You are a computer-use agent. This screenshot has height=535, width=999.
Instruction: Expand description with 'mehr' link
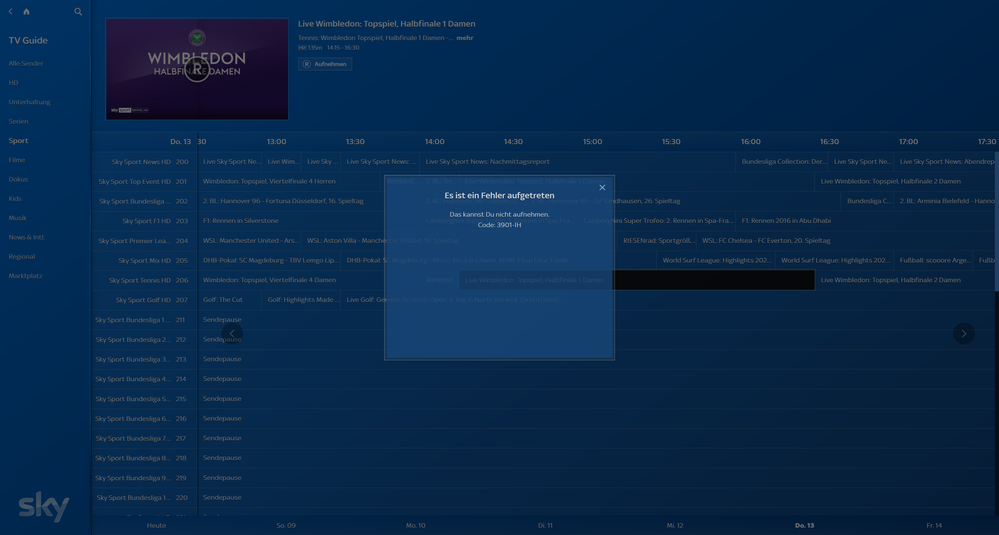[x=464, y=38]
